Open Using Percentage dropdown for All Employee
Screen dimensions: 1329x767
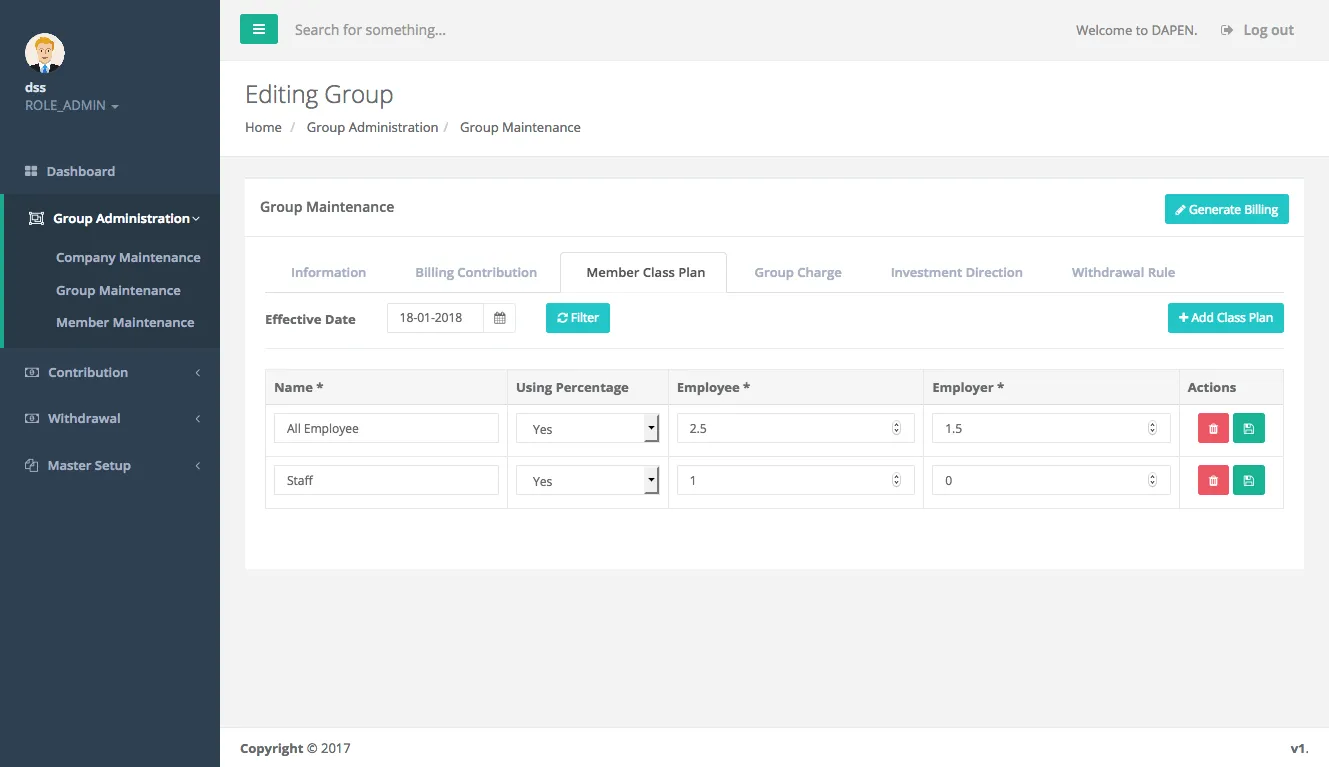tap(588, 428)
